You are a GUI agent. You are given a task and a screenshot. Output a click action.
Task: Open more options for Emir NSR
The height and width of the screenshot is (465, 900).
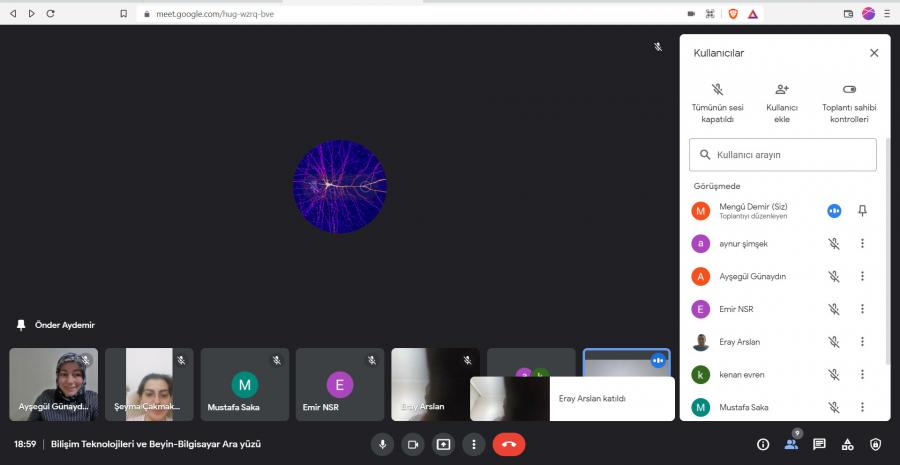point(862,309)
